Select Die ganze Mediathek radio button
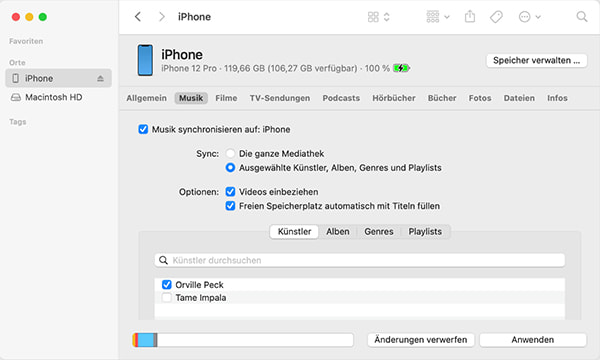Image resolution: width=600 pixels, height=360 pixels. click(230, 154)
